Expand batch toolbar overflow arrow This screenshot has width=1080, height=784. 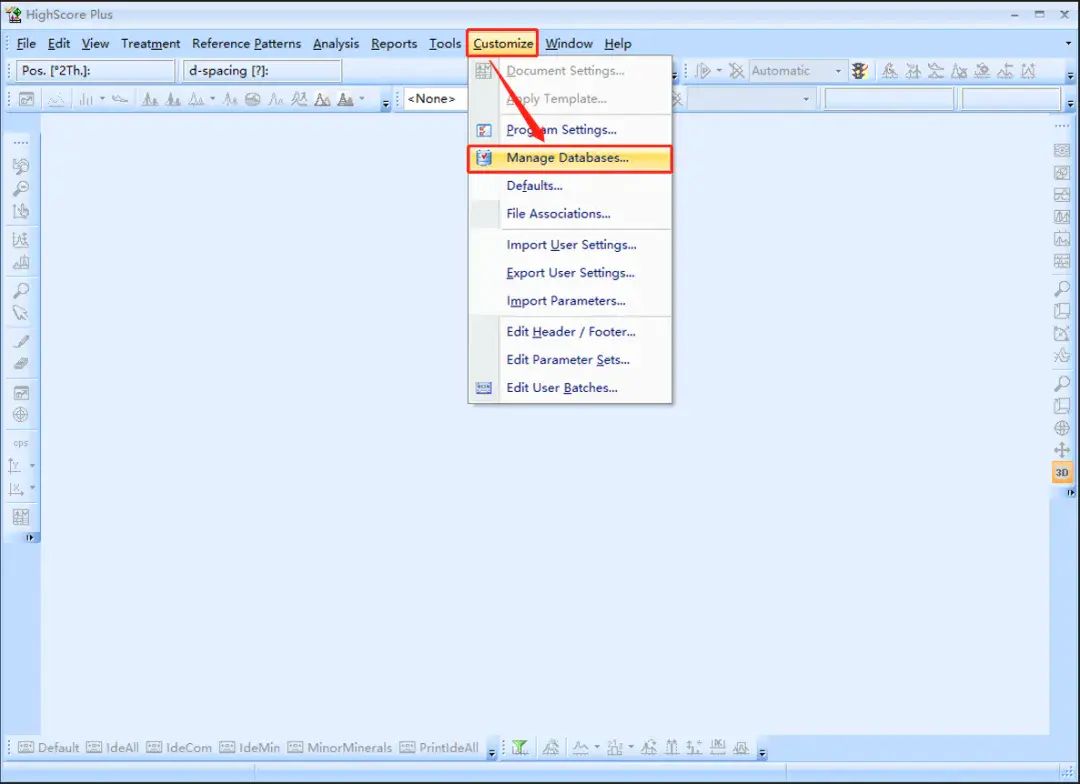tap(492, 752)
